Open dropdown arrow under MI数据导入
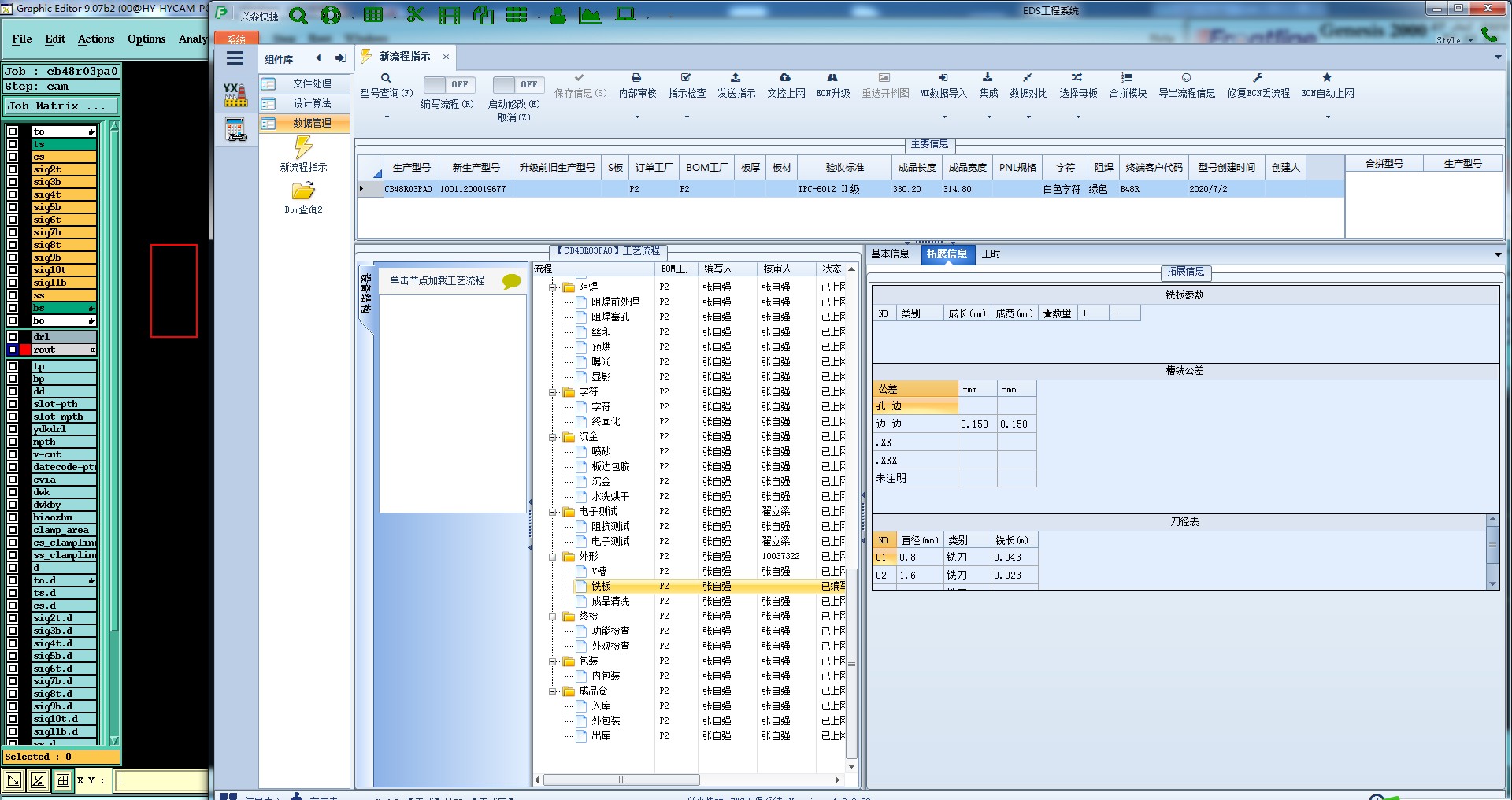1512x800 pixels. (943, 117)
